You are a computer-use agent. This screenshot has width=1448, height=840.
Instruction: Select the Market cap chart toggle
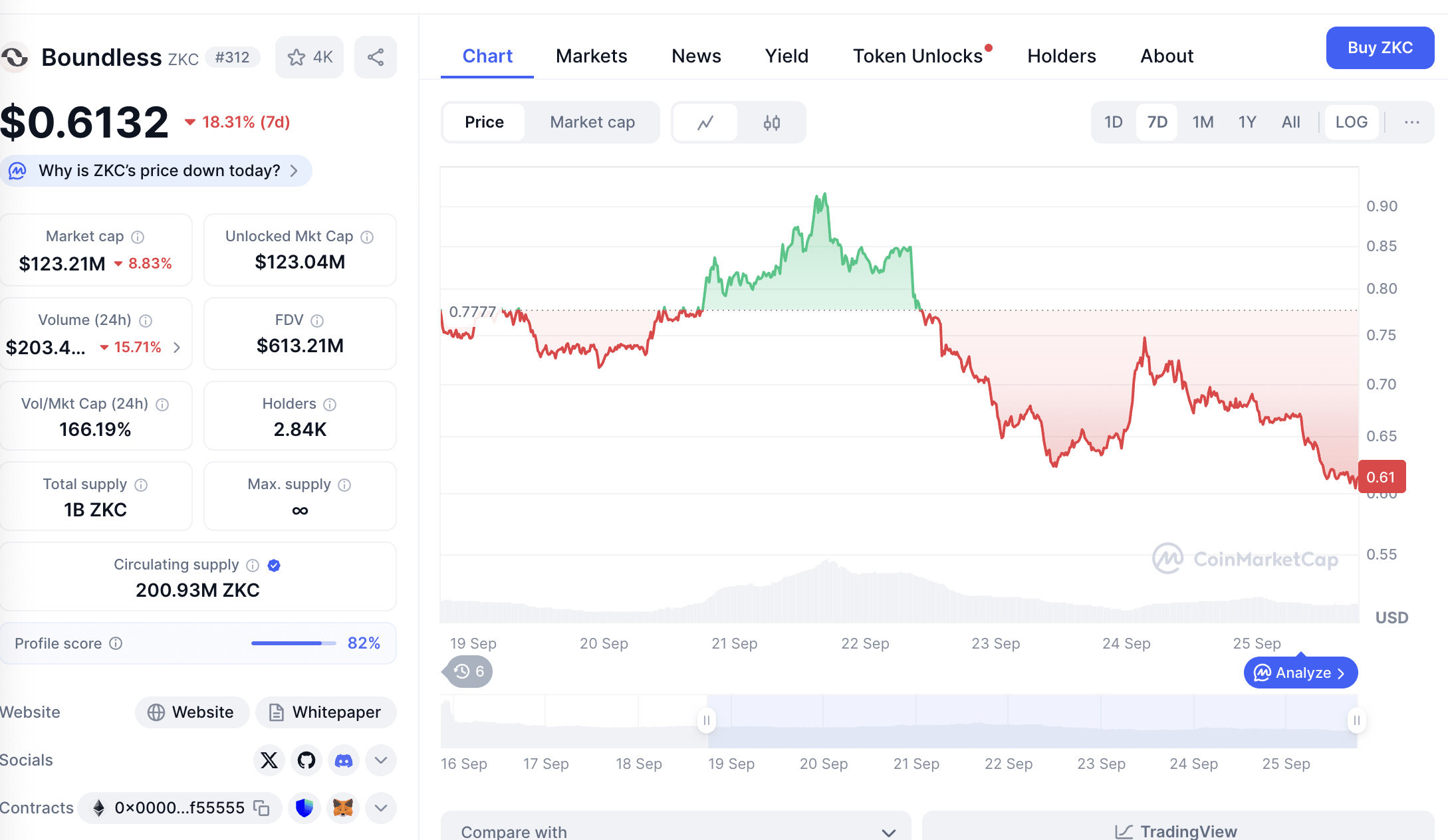click(x=592, y=122)
